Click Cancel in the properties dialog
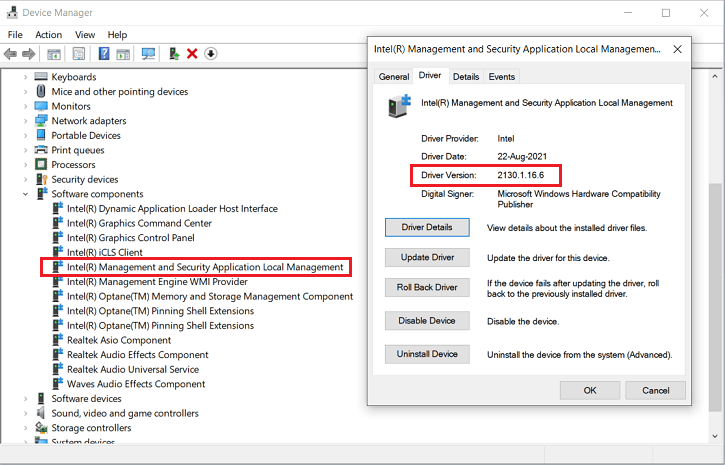Image resolution: width=725 pixels, height=465 pixels. 656,391
